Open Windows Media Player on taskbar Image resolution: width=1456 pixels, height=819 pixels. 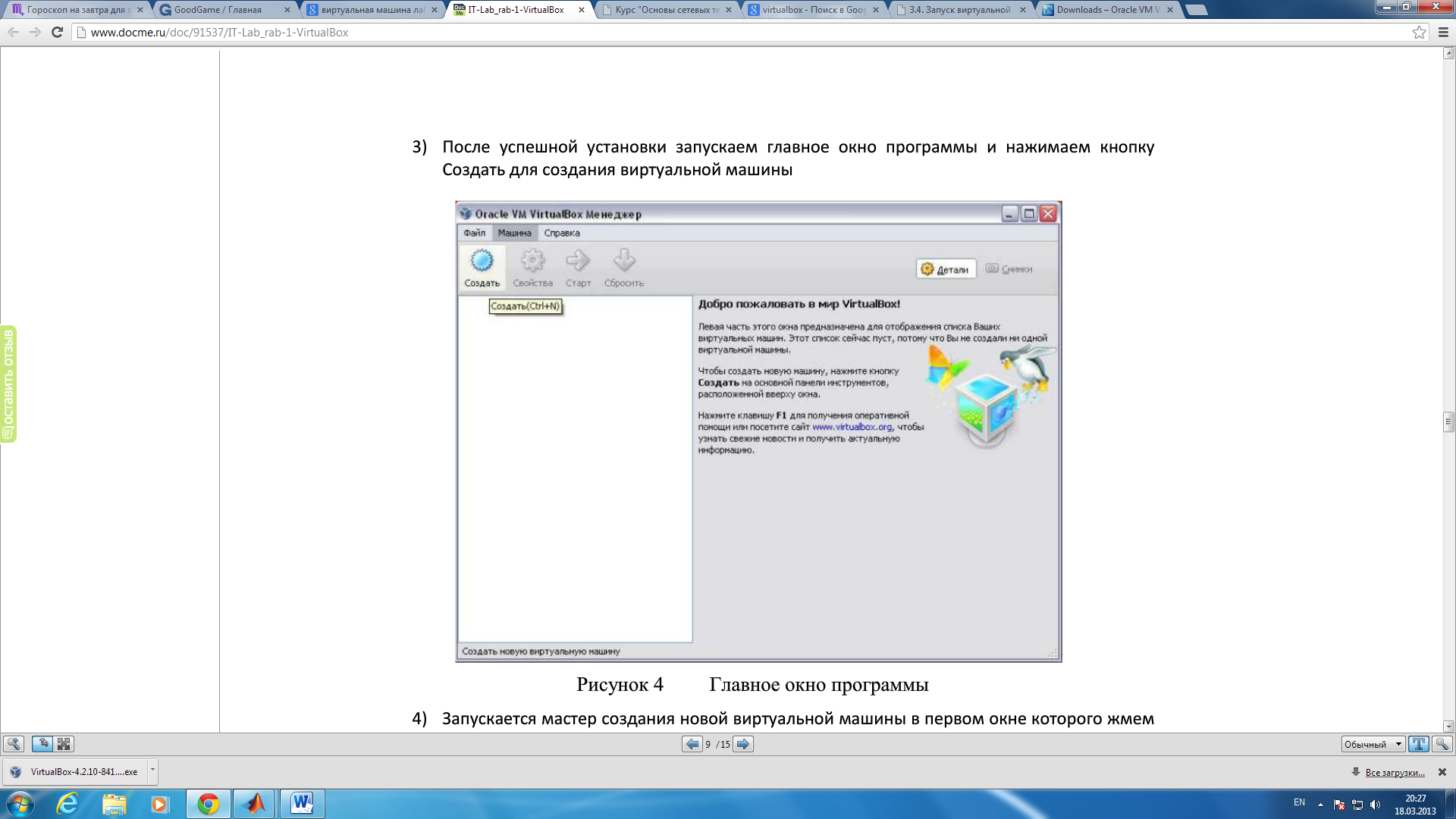pyautogui.click(x=159, y=804)
